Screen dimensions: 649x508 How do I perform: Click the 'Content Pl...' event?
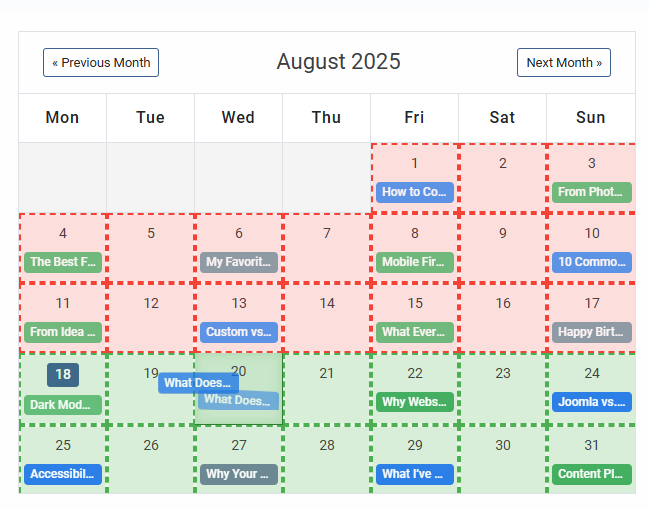(591, 474)
